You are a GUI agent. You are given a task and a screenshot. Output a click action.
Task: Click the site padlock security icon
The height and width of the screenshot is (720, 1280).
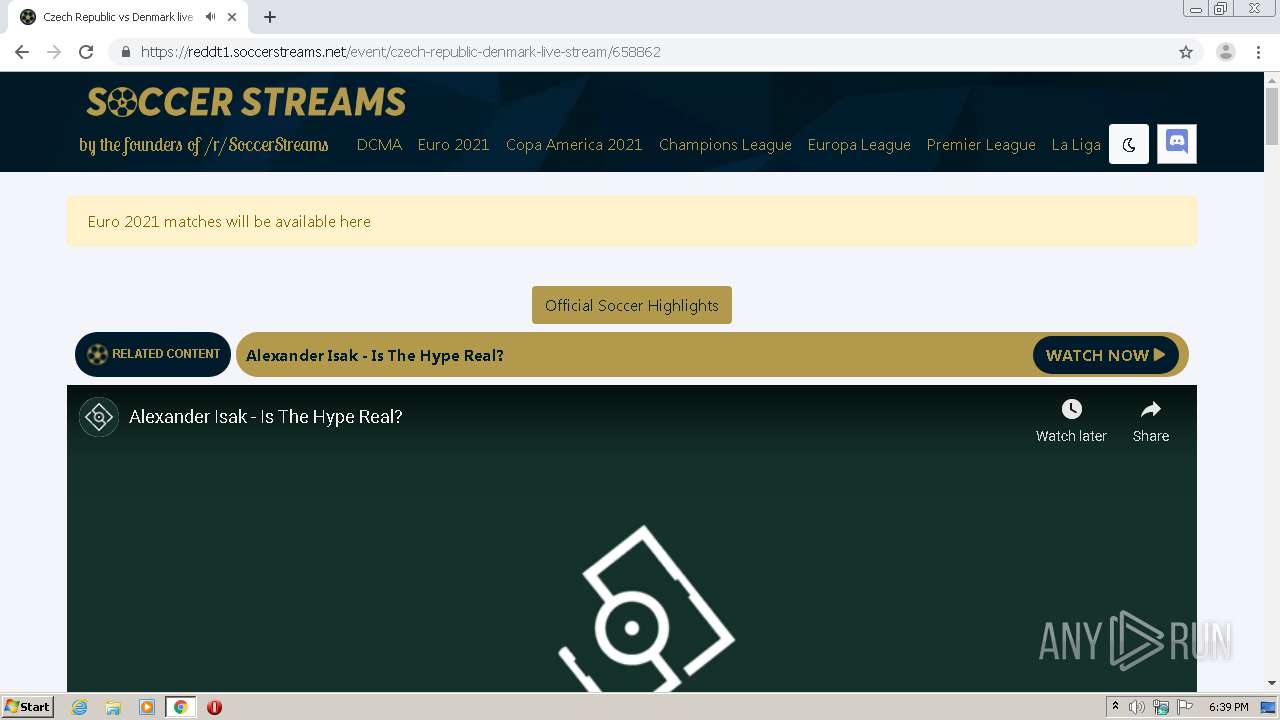[126, 52]
